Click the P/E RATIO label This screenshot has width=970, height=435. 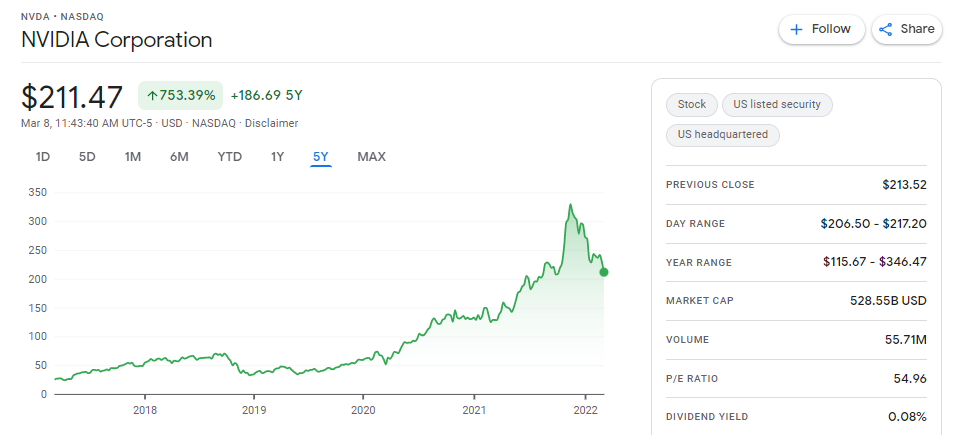click(x=692, y=379)
